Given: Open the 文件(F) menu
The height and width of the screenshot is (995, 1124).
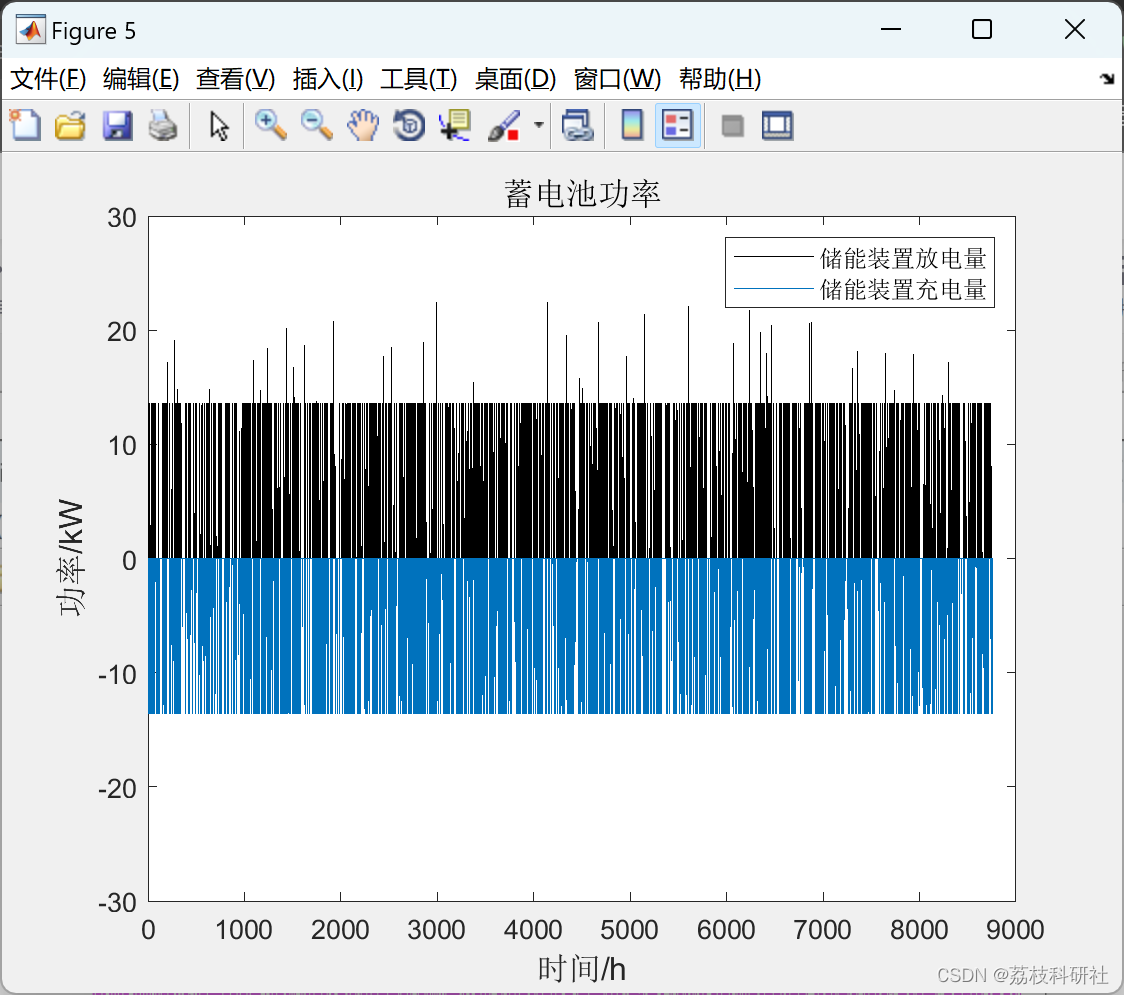Looking at the screenshot, I should coord(48,79).
